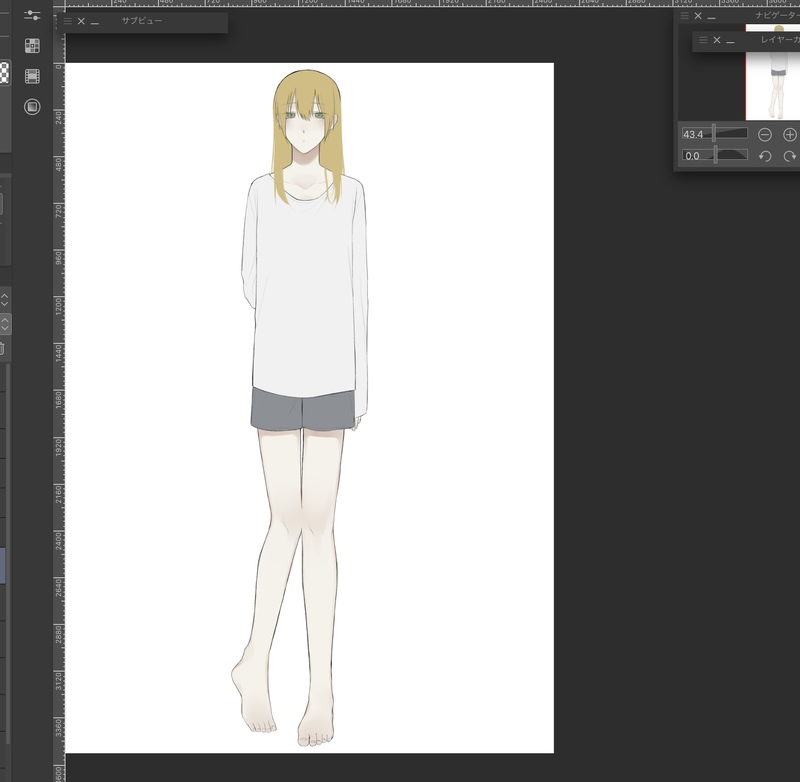The image size is (800, 782).
Task: Select the transparent checkerboard color swatch
Action: (x=4, y=73)
